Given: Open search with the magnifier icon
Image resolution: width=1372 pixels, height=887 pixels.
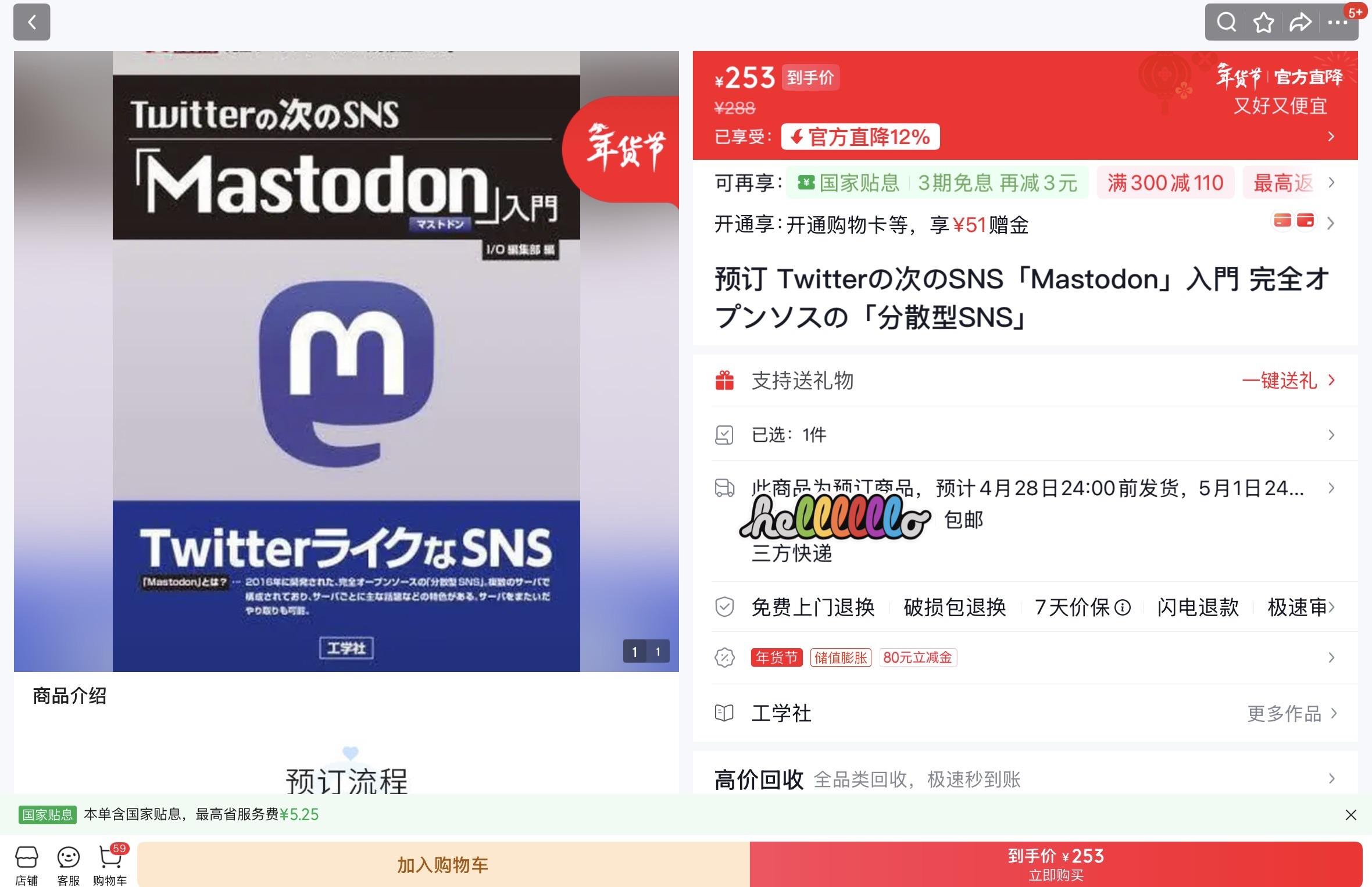Looking at the screenshot, I should tap(1227, 23).
